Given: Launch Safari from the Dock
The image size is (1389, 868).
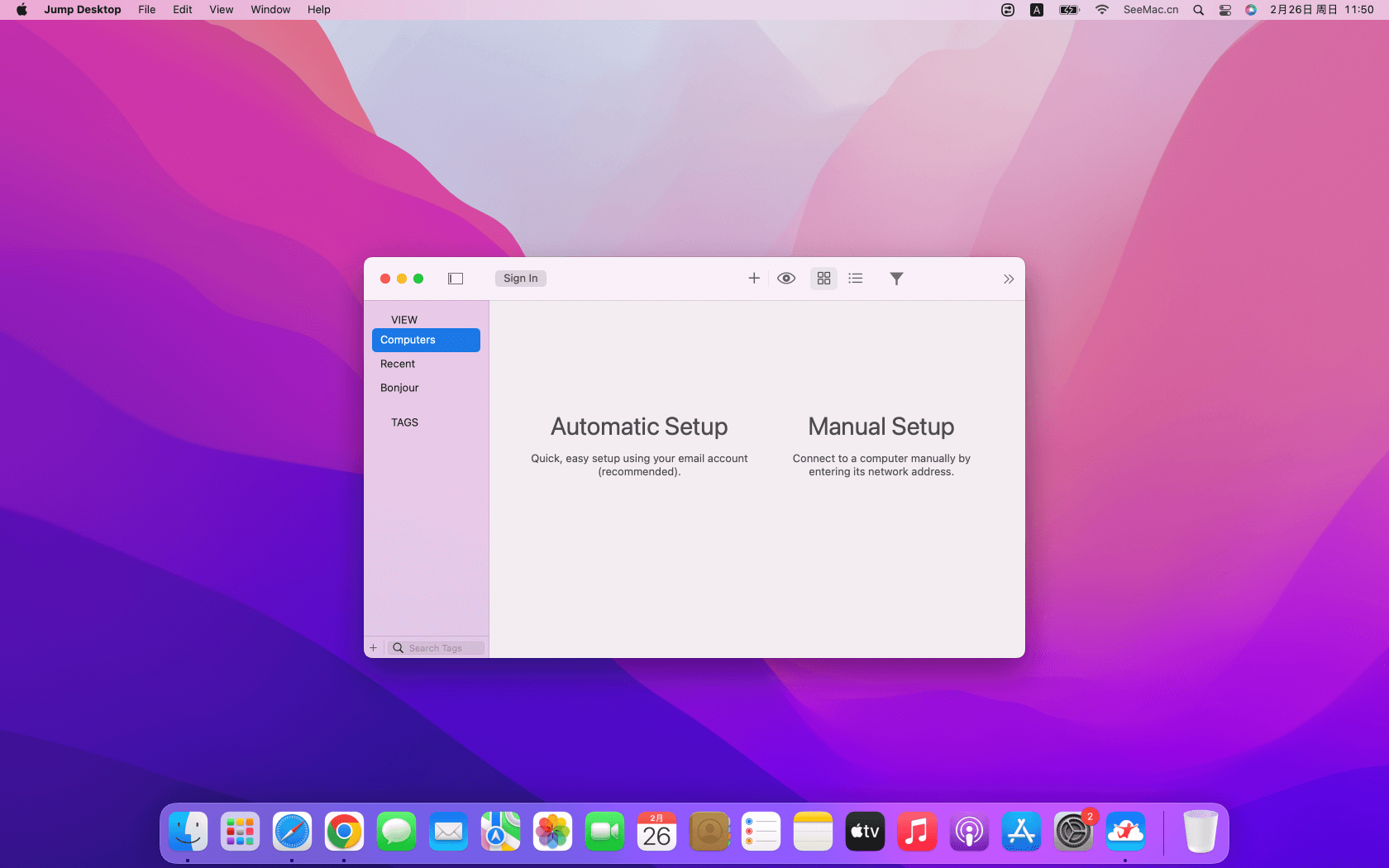Looking at the screenshot, I should click(292, 832).
